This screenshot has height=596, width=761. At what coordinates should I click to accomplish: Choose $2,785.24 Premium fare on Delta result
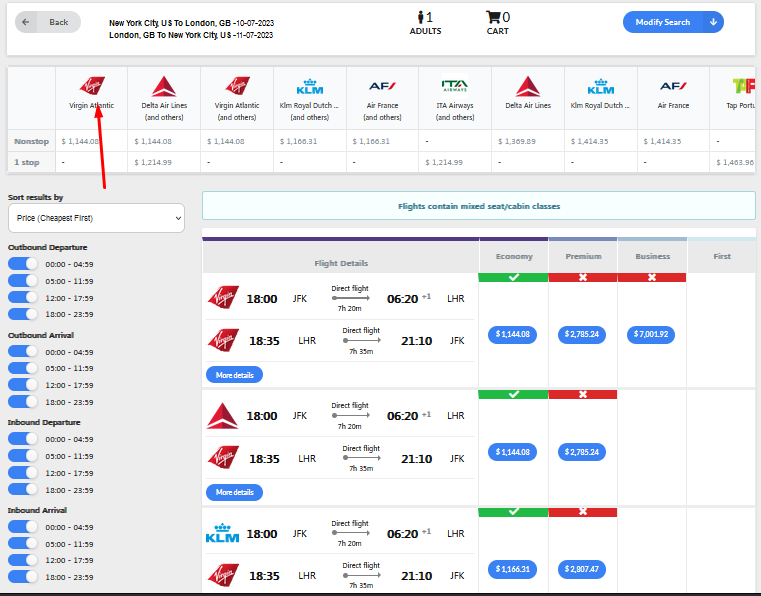[582, 452]
